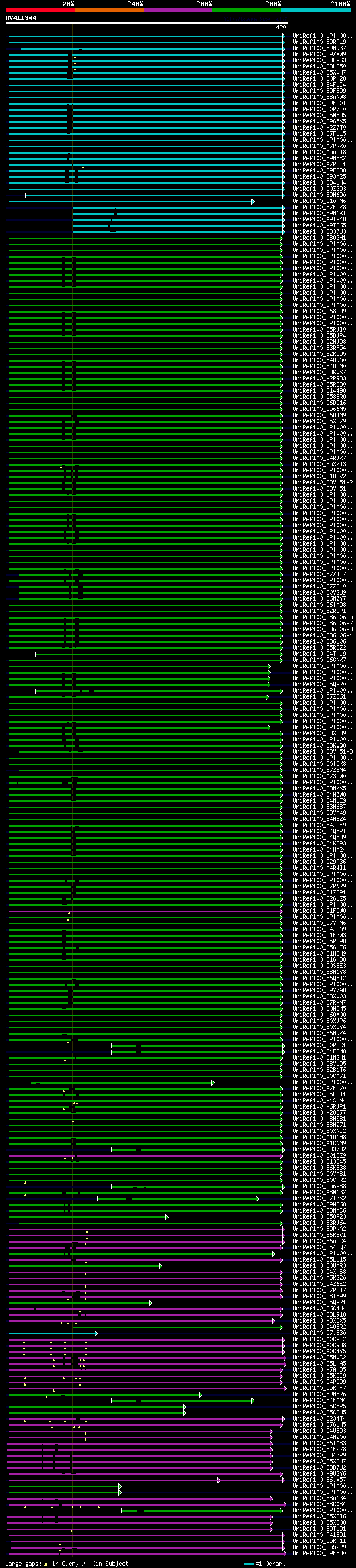Viewport: 356px width, 1568px height.
Task: Click the green ~80% identity legend segment
Action: click(246, 10)
